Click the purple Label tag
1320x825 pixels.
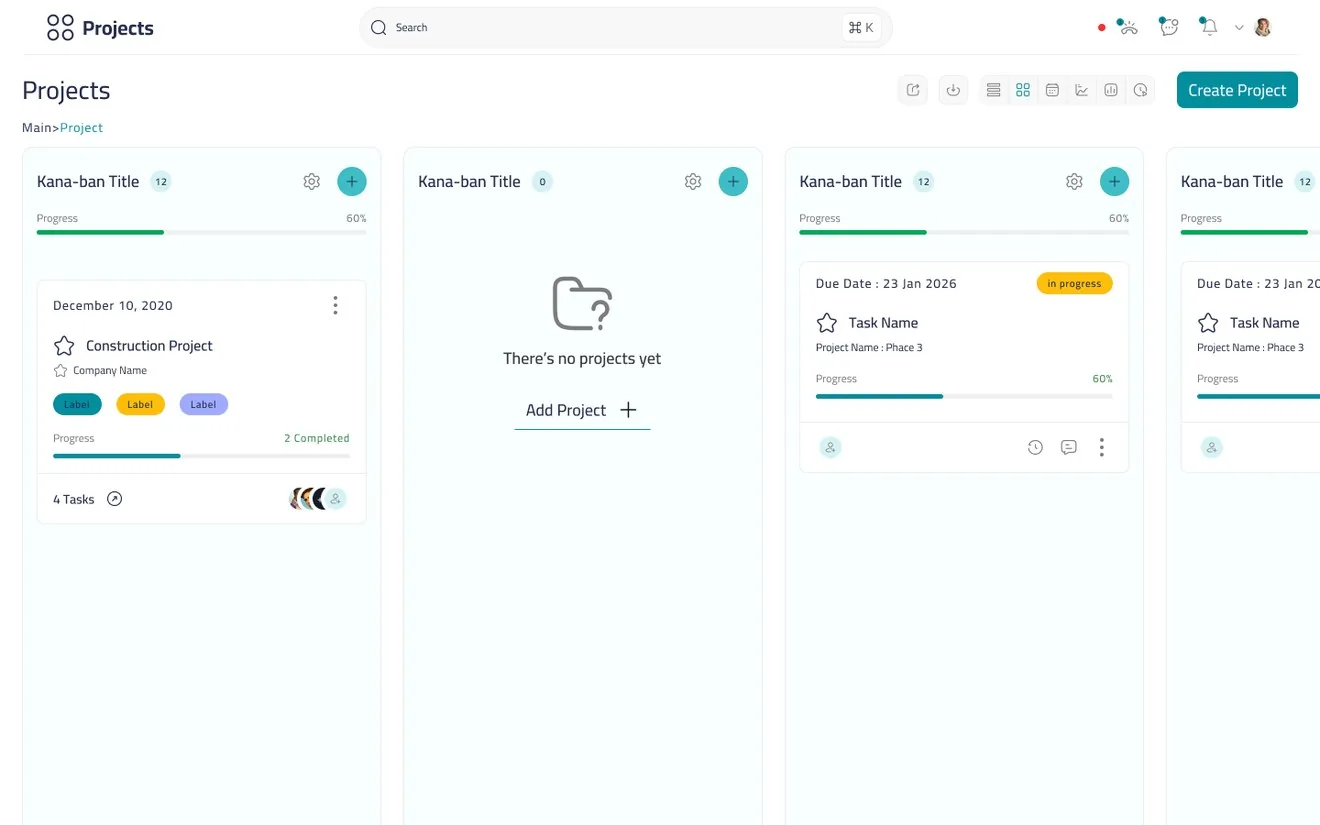point(204,405)
